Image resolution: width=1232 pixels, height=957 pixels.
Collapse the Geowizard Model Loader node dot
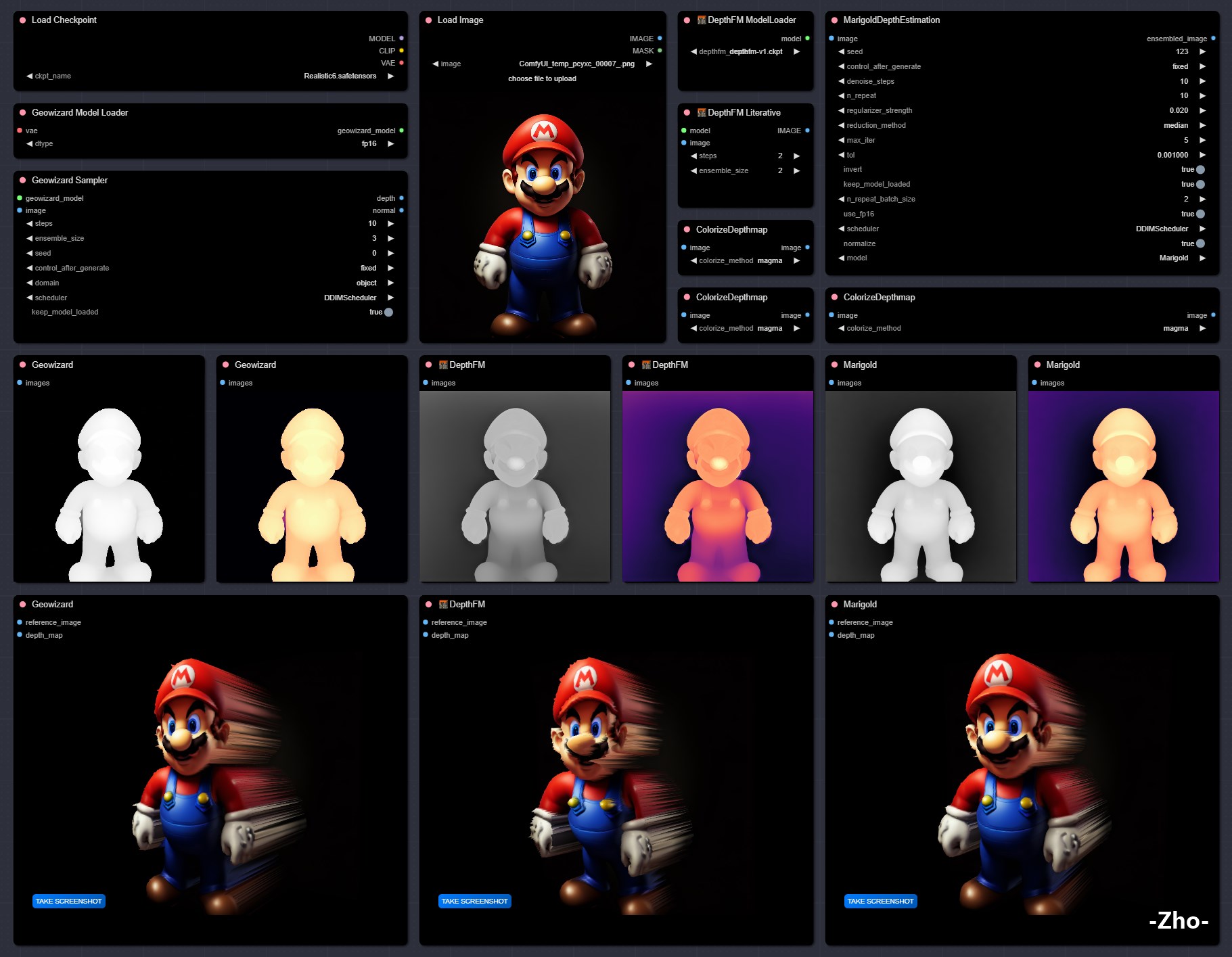(23, 113)
